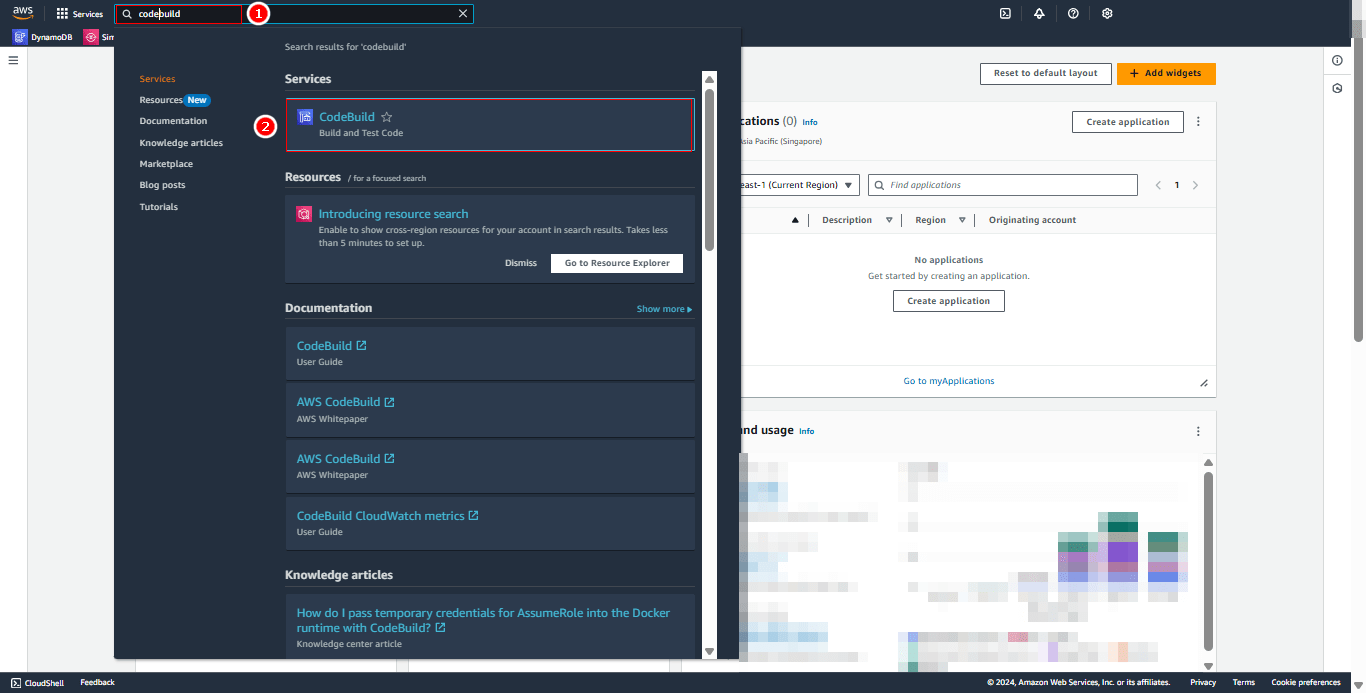Screen dimensions: 1366x693
Task: Click Create application in the widget header
Action: click(x=1128, y=122)
